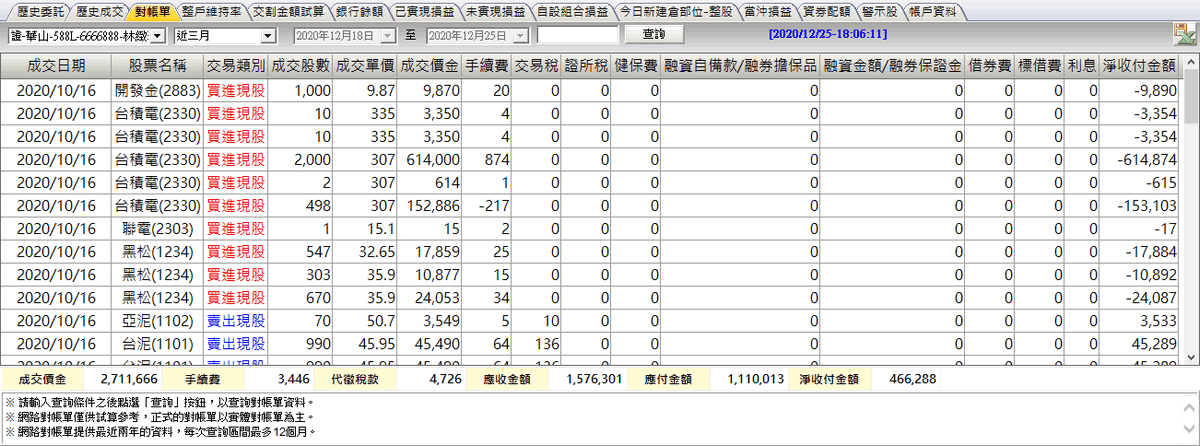Click the -614,874 net amount cell

click(1139, 158)
